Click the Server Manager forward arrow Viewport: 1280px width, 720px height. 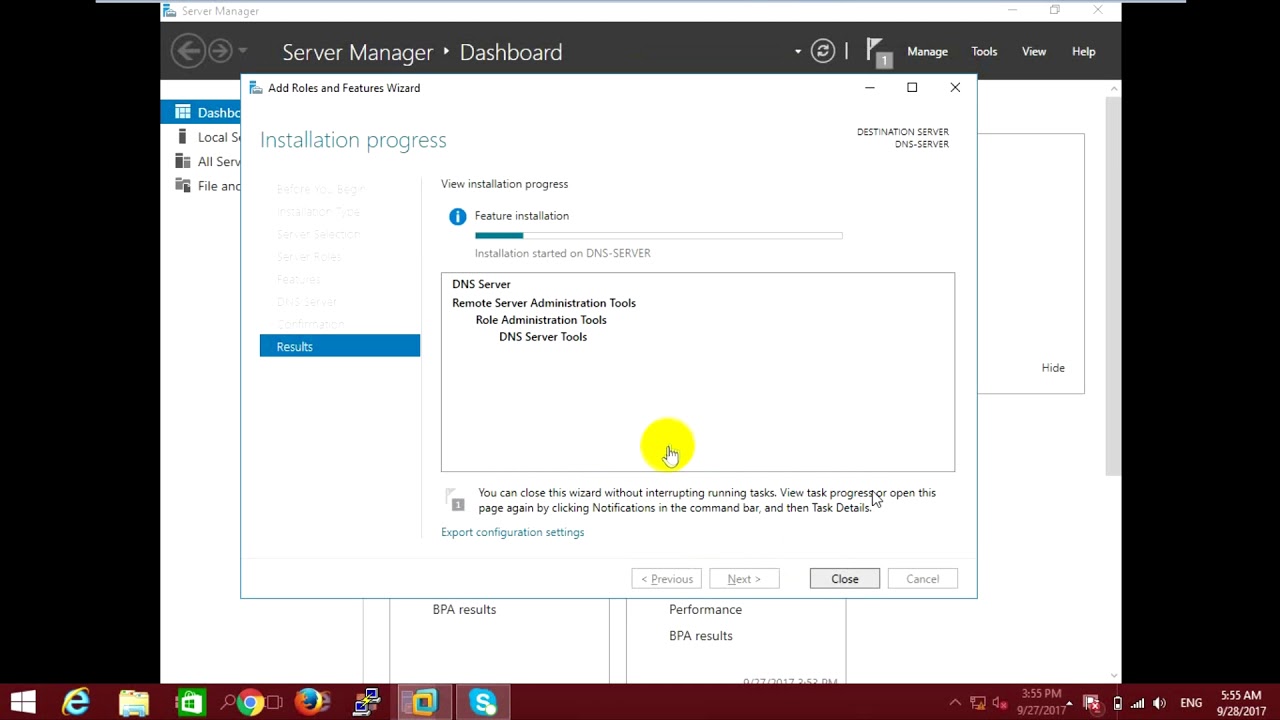click(220, 51)
